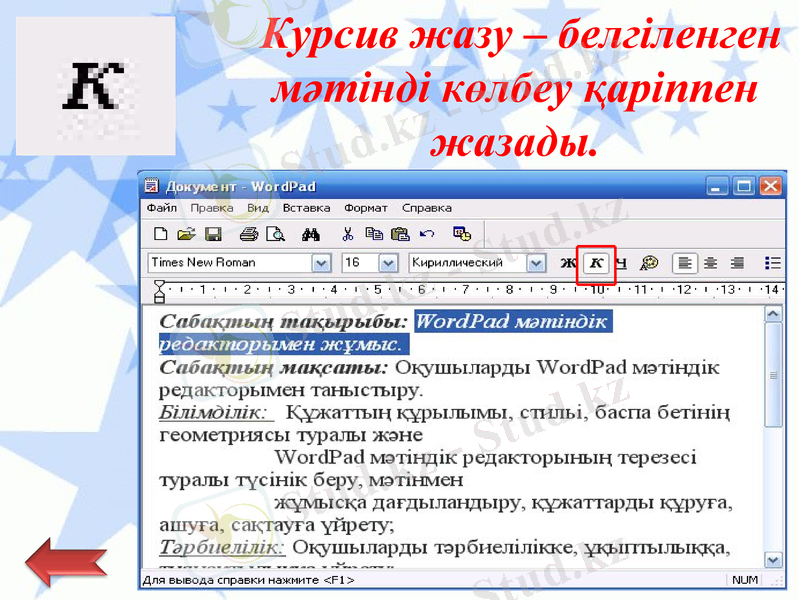Save the document using the floppy disk icon
799x600 pixels.
click(213, 234)
